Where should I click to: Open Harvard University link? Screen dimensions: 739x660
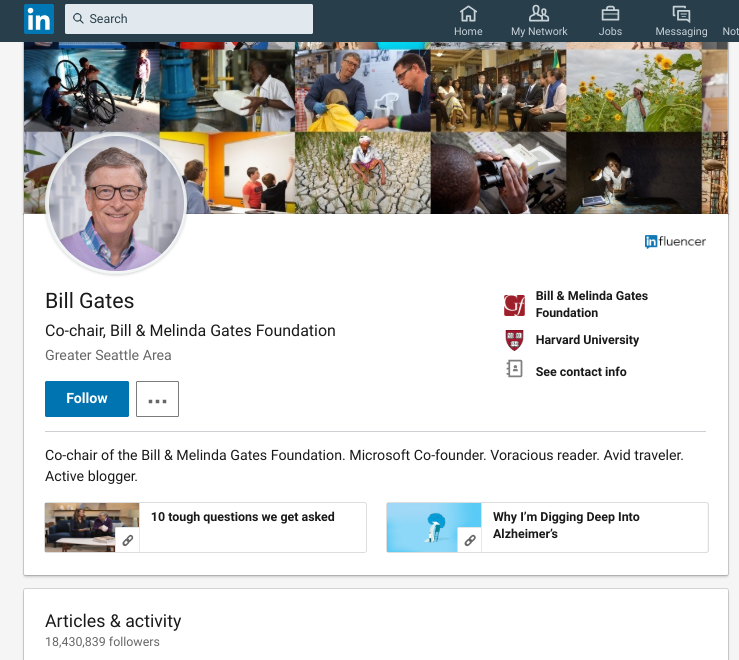coord(587,340)
